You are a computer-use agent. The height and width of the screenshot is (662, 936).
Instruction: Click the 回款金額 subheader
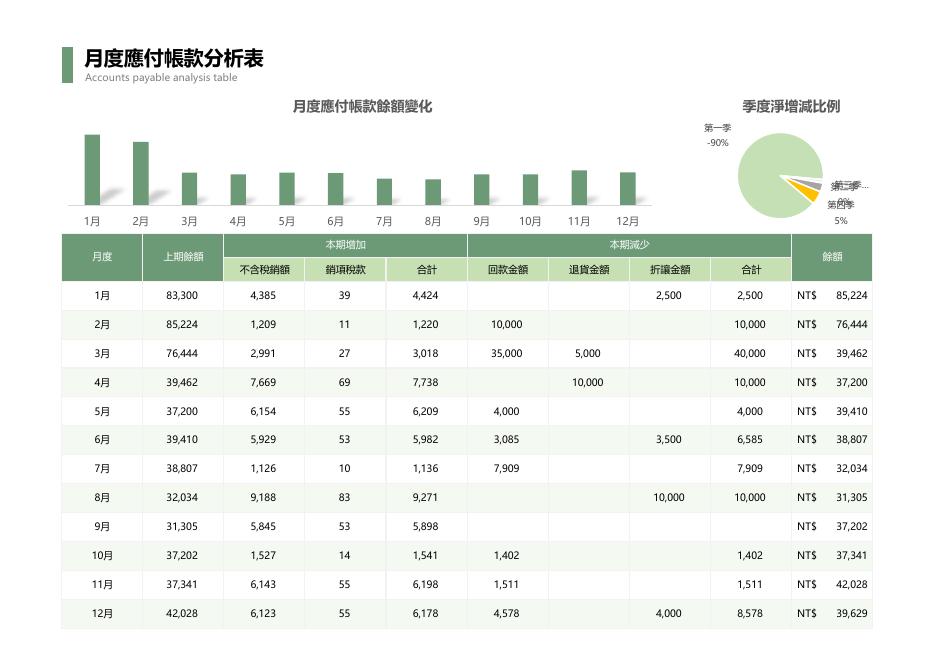[x=508, y=270]
